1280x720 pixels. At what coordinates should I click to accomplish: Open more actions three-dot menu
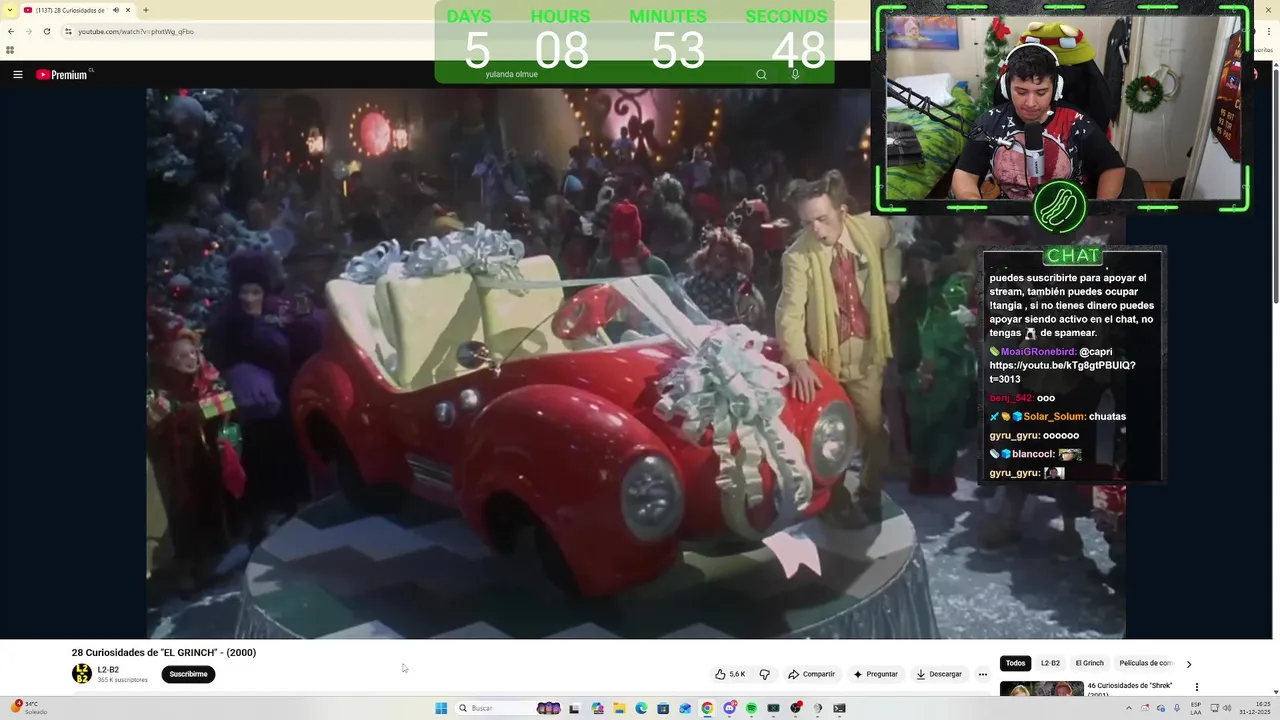point(982,674)
